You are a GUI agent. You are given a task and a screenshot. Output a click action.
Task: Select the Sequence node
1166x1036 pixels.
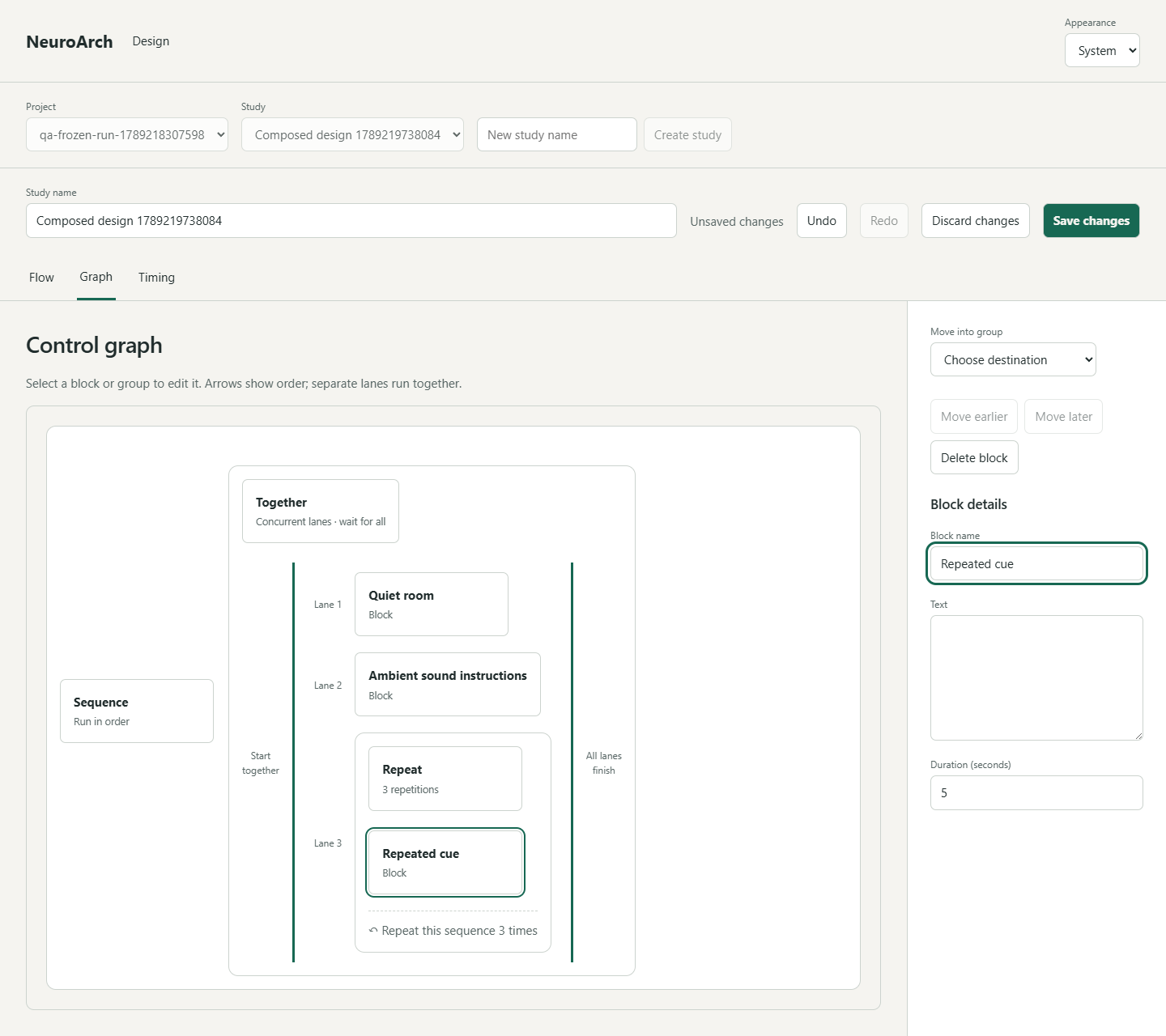pyautogui.click(x=137, y=711)
